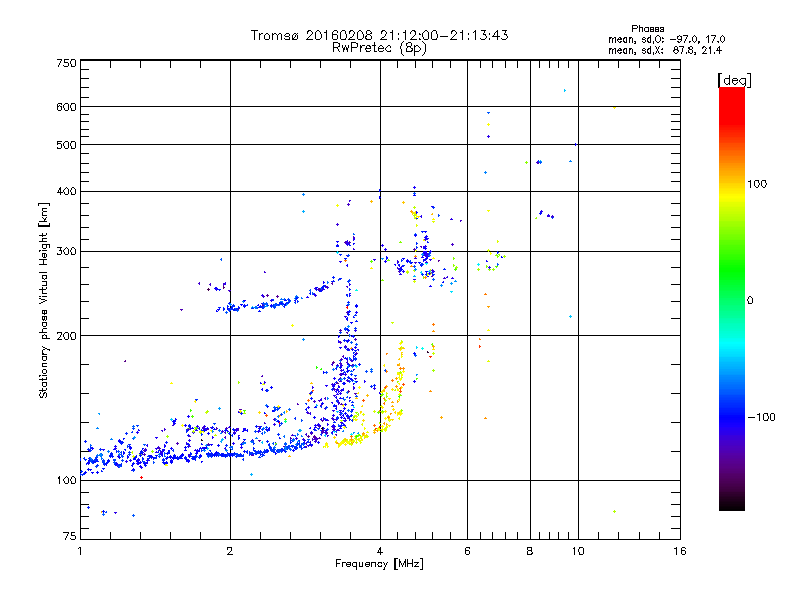The height and width of the screenshot is (600, 800).
Task: Click y-axis tick '600'
Action: click(x=66, y=107)
